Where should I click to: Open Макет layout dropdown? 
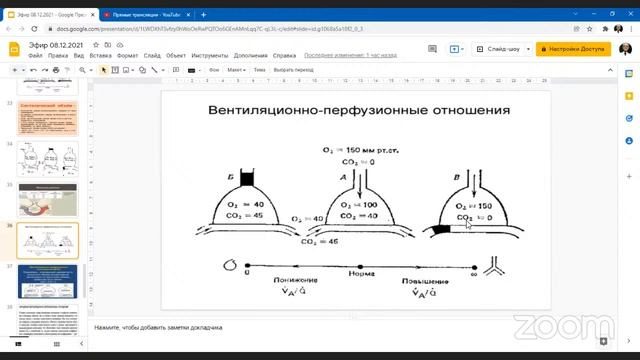[236, 70]
